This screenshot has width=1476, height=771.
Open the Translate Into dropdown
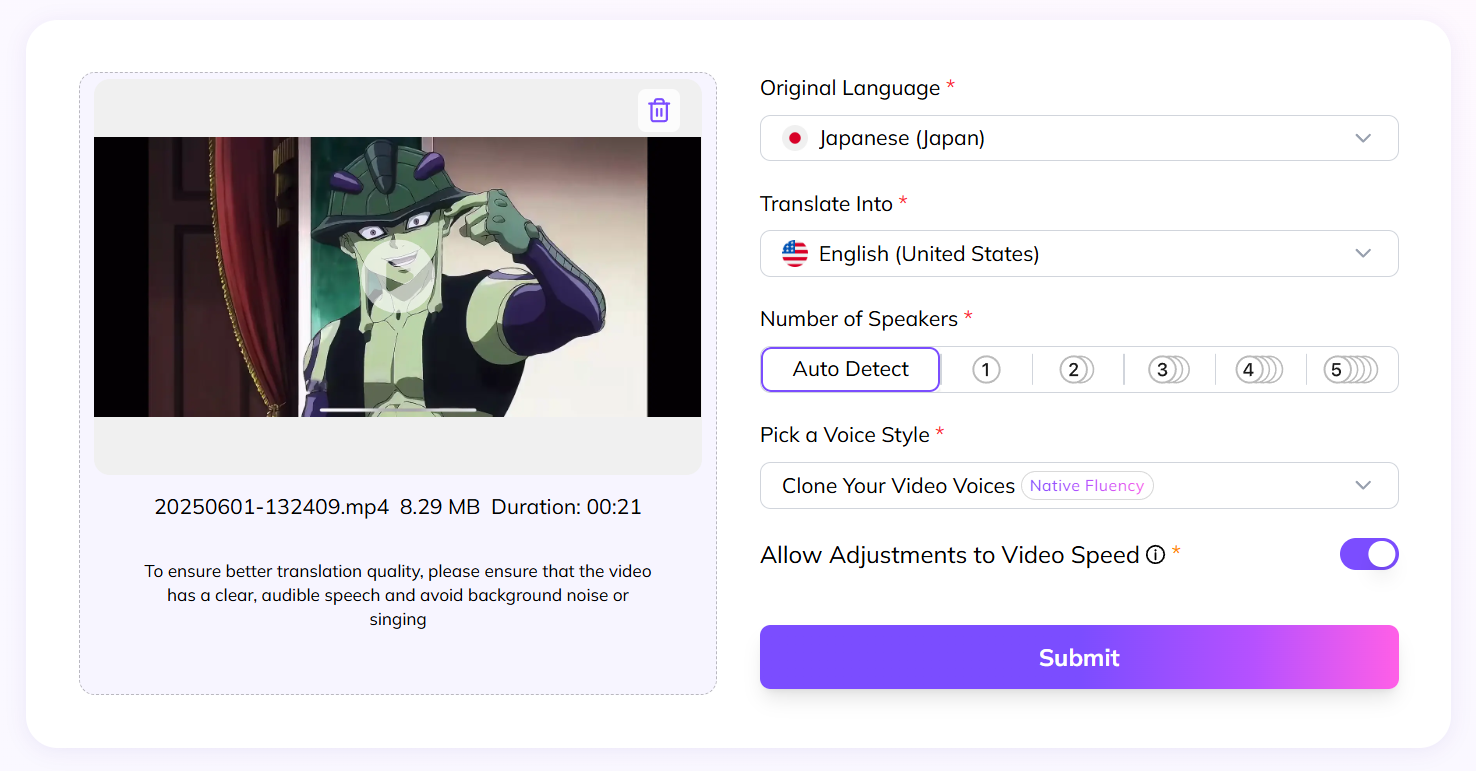pos(1079,254)
